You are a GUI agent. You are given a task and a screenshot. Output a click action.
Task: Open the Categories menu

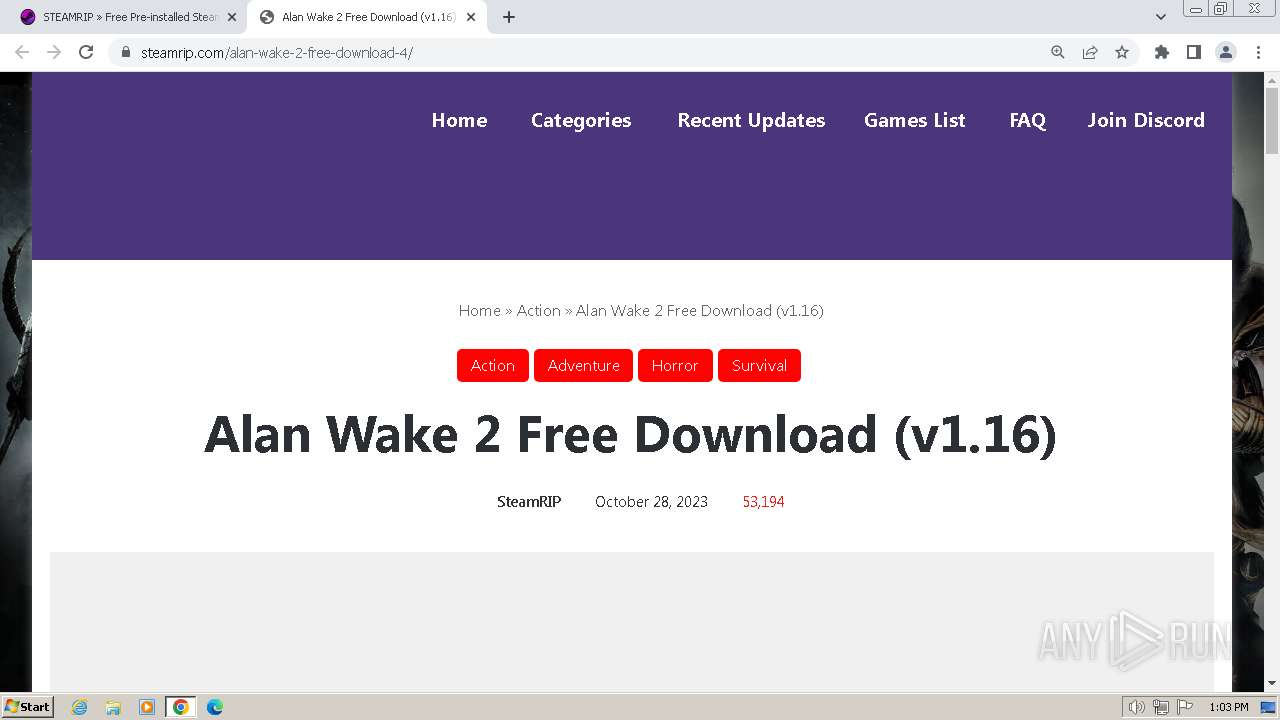pos(581,120)
